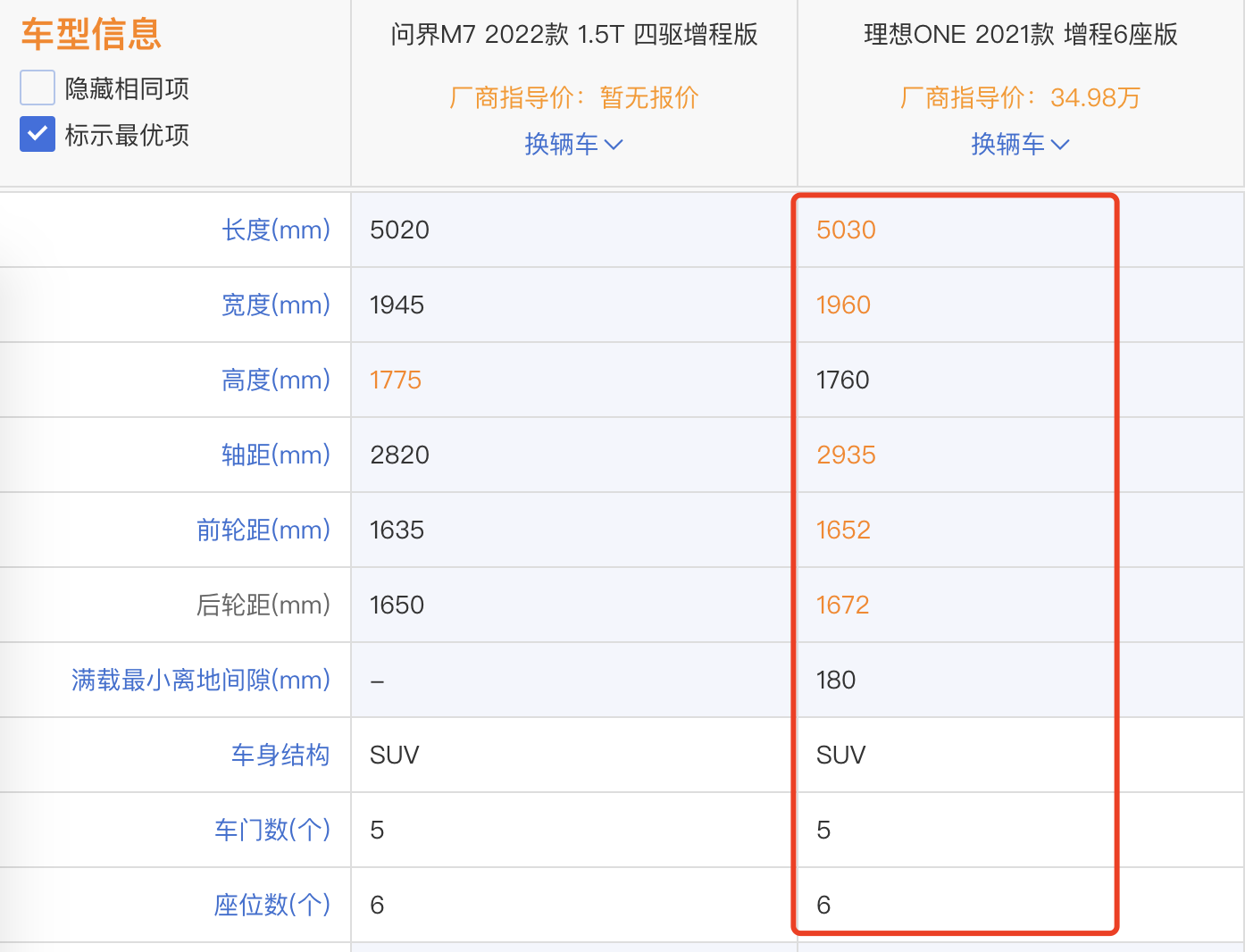This screenshot has width=1245, height=952.
Task: Select the 座位数 value 6 for 问界M7
Action: point(377,906)
